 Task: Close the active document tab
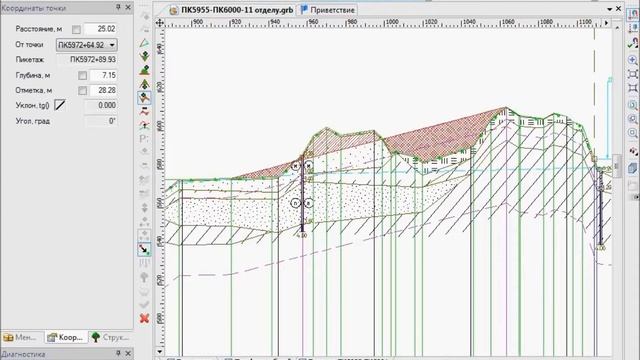tap(618, 9)
